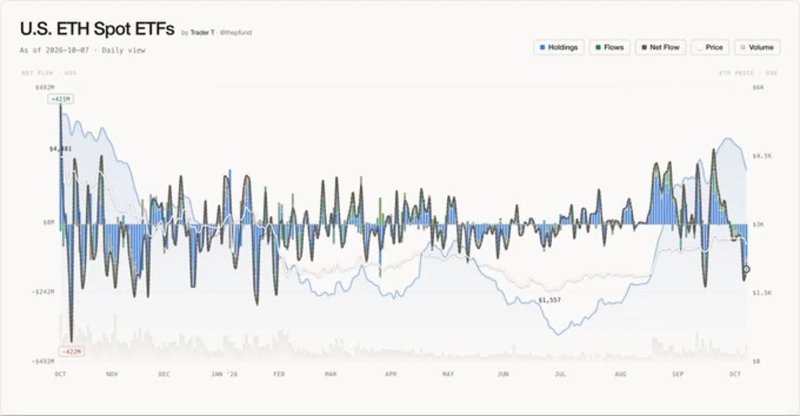Click the $4,881 price annotation
This screenshot has height=416, width=800.
pos(60,149)
